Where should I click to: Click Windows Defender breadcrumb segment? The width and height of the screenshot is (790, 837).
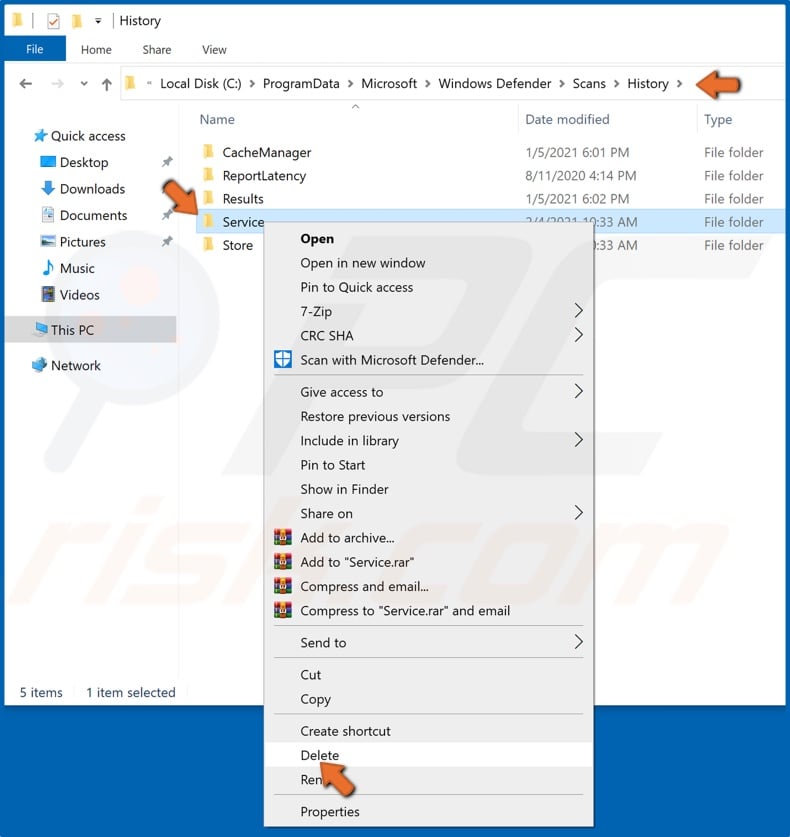(x=494, y=84)
